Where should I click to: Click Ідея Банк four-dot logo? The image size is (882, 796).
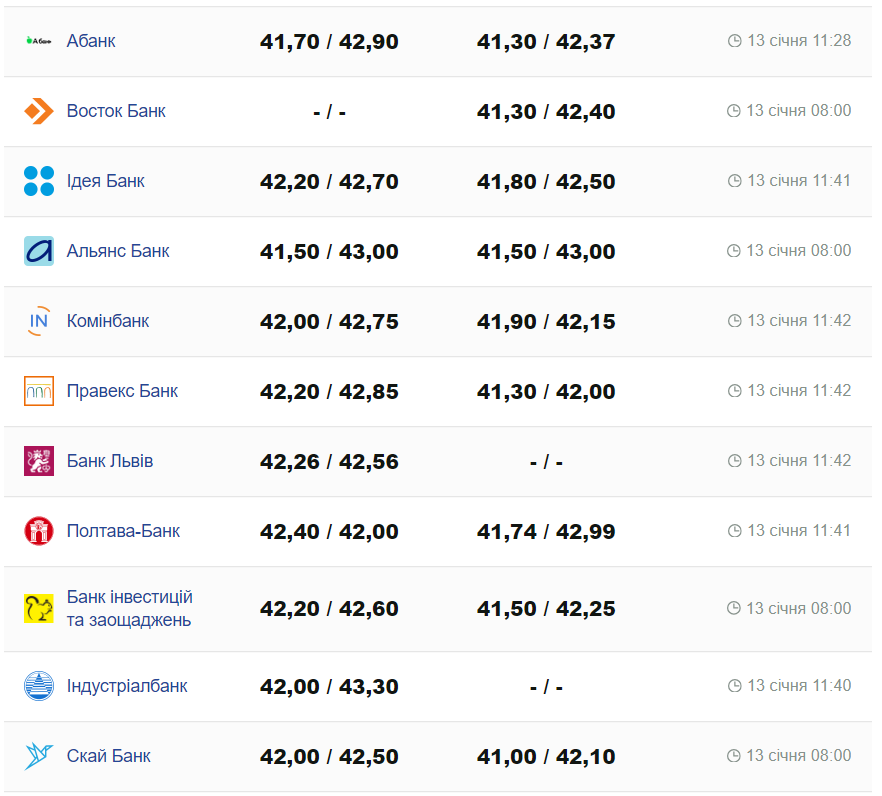tap(39, 181)
